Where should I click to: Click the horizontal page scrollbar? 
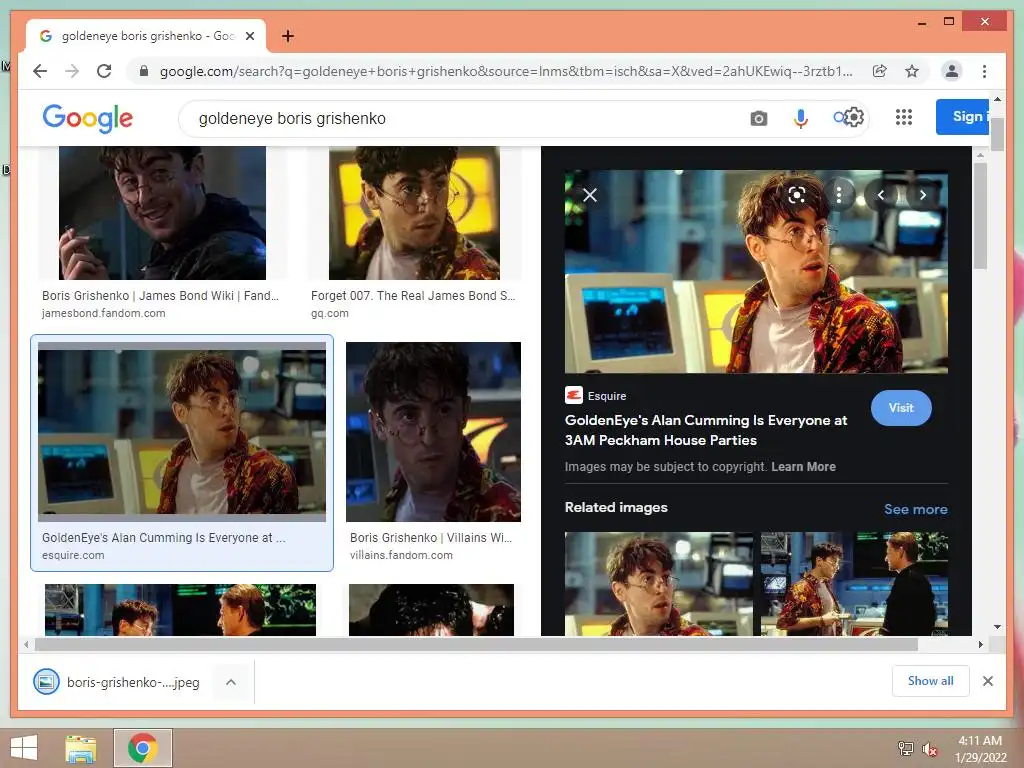click(476, 645)
